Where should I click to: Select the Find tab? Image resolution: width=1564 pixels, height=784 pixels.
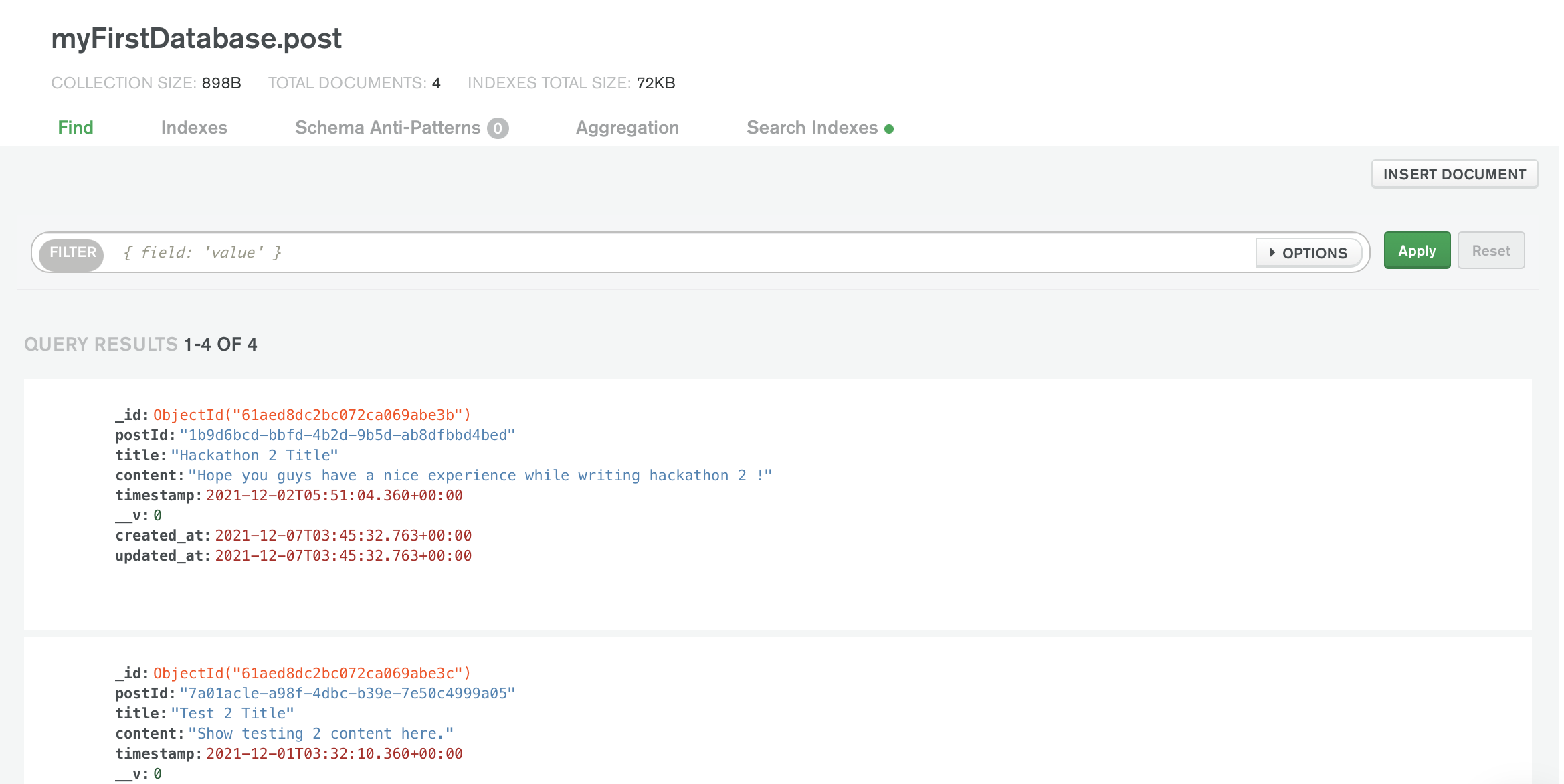[75, 127]
